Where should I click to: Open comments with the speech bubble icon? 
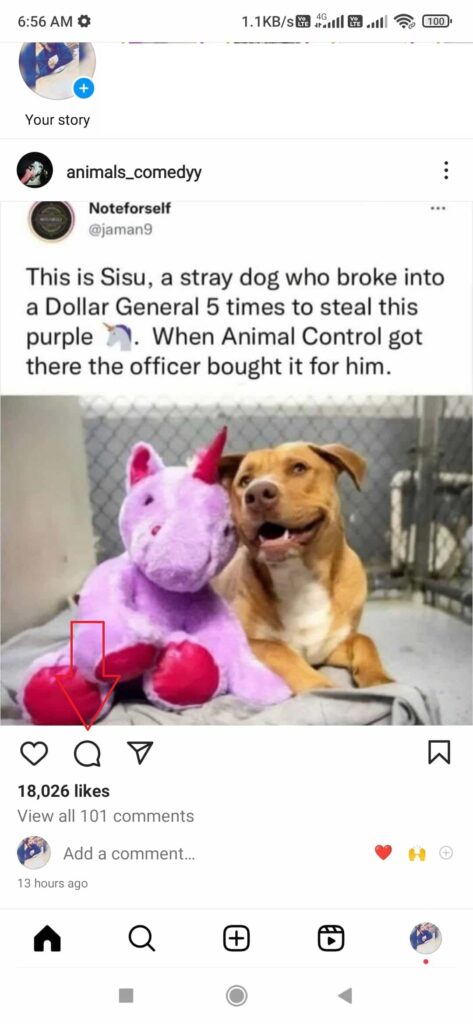tap(87, 754)
